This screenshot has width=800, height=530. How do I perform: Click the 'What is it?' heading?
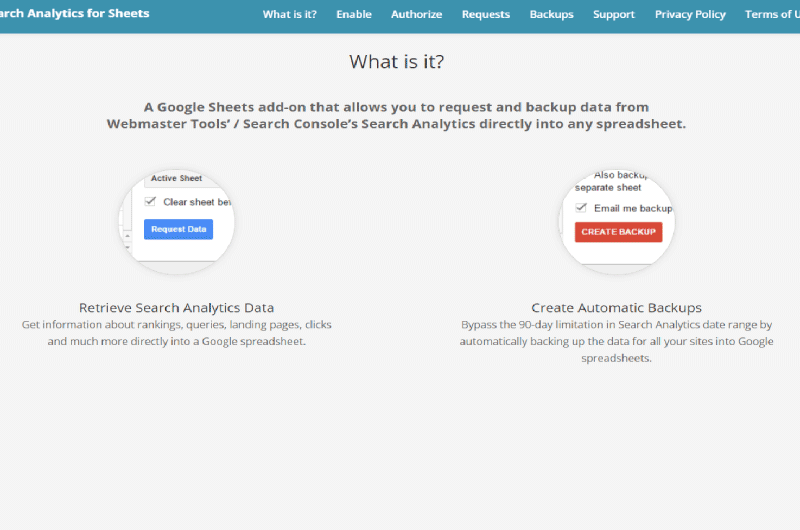tap(396, 62)
